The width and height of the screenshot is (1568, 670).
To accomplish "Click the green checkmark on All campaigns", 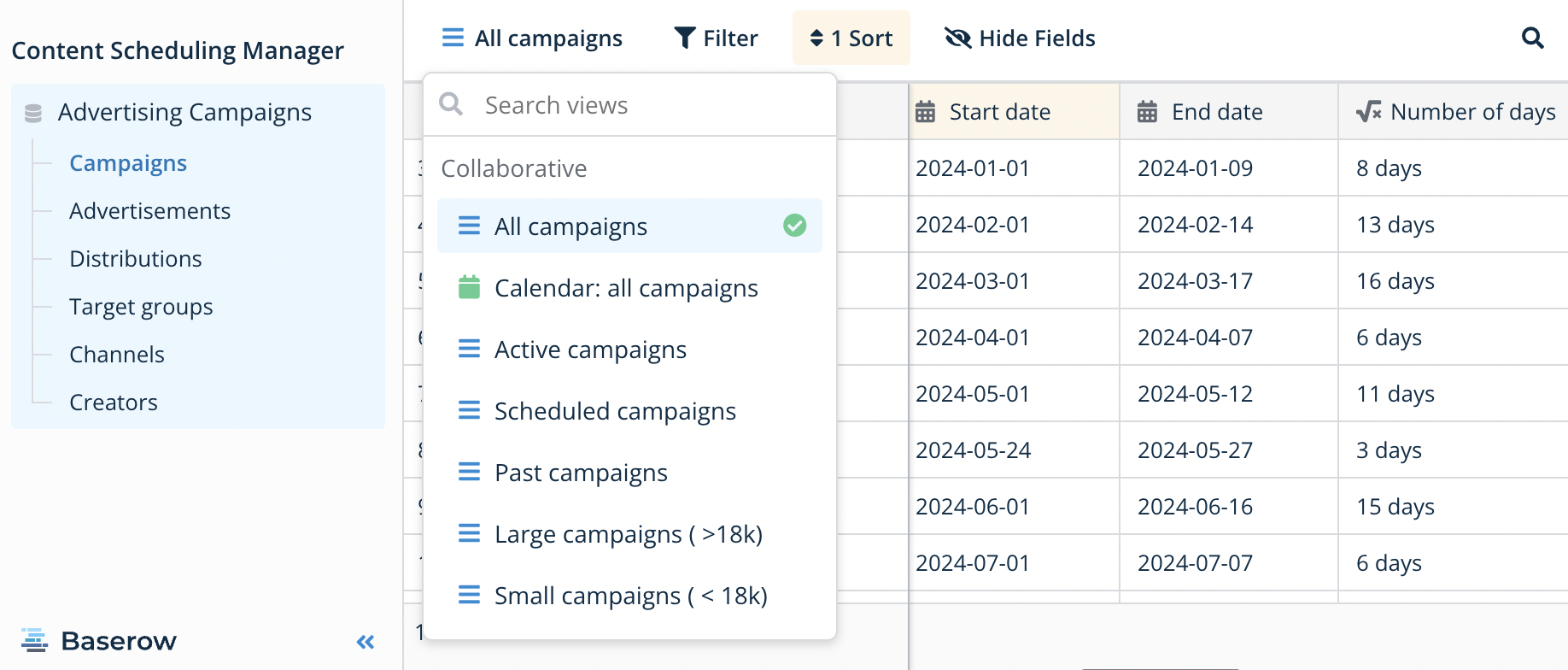I will coord(794,226).
